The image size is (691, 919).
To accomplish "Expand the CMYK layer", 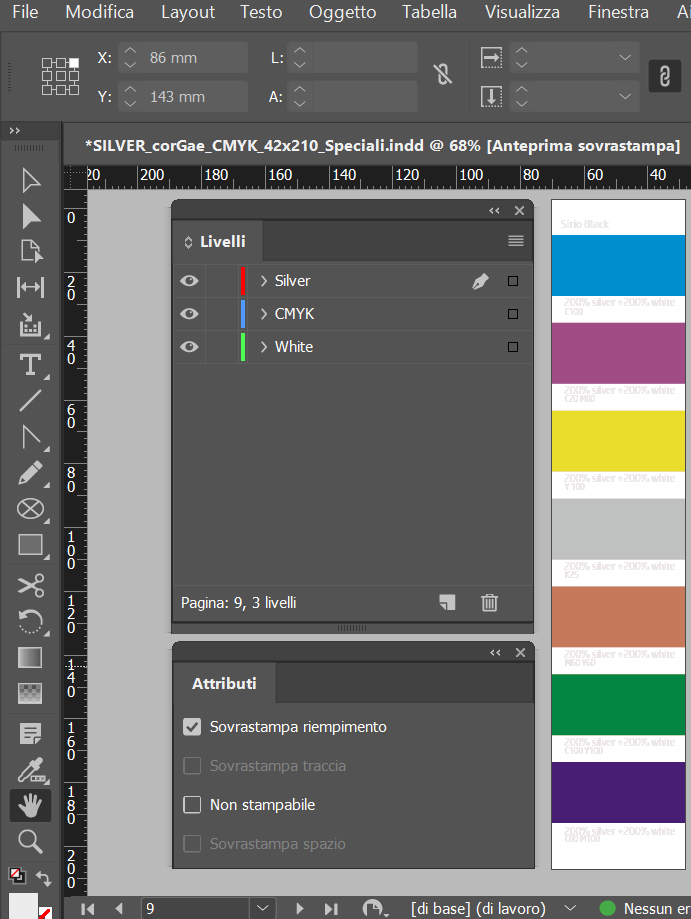I will (264, 314).
